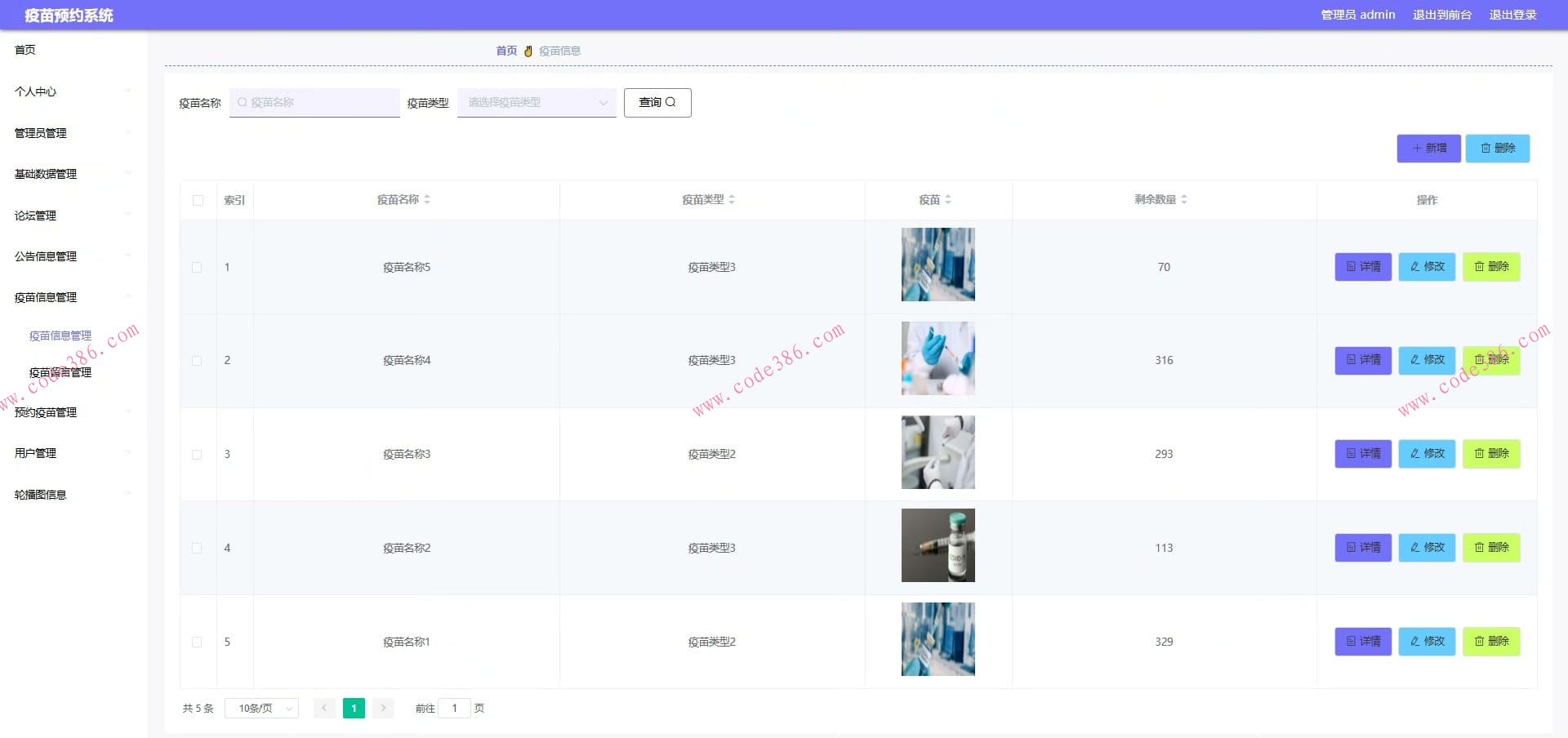Delete the 疫苗名称5 row
The height and width of the screenshot is (738, 1568).
[x=1491, y=267]
